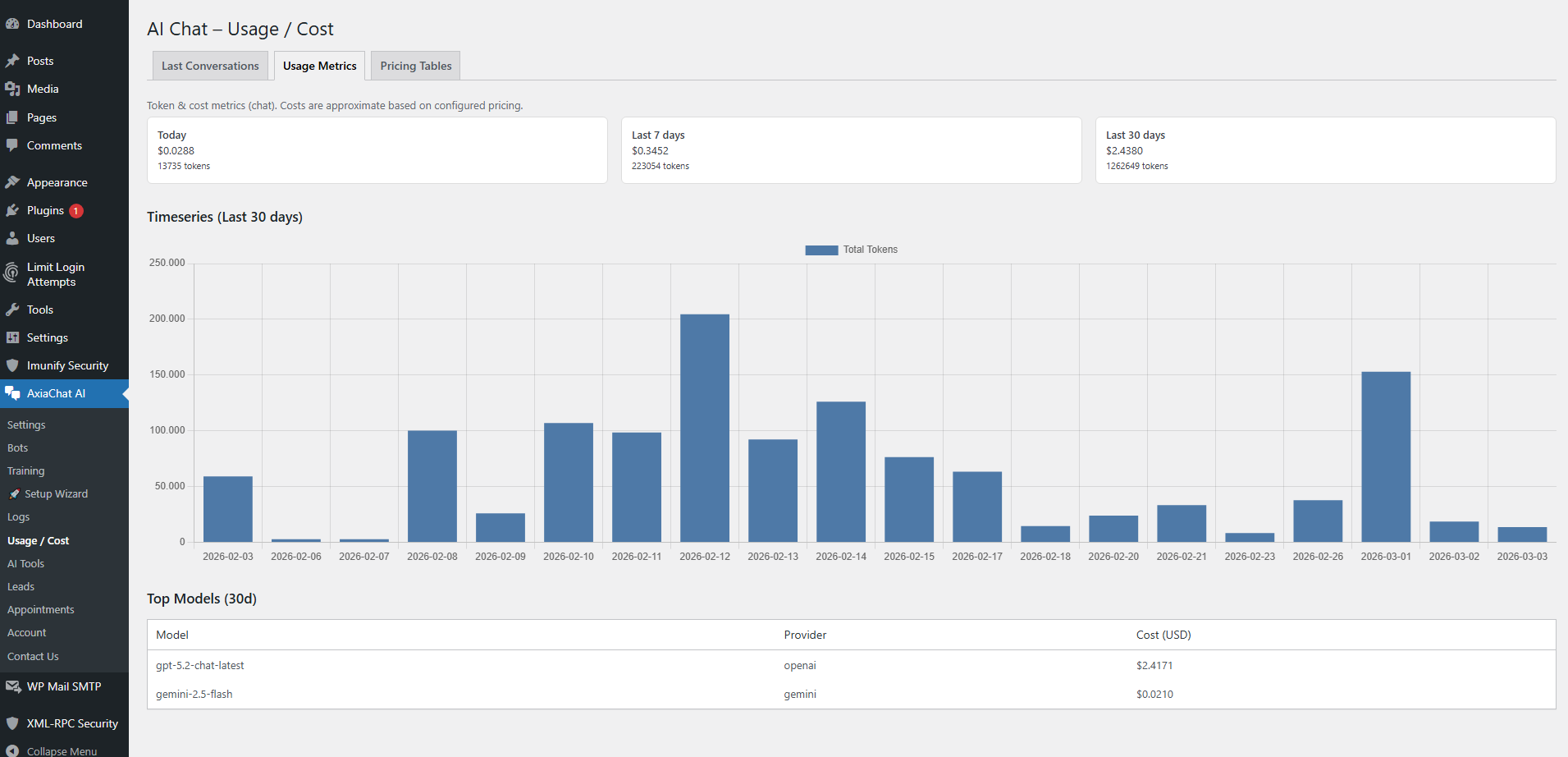Click the Tools wrench icon
Screen dimensions: 1568x757
pos(13,310)
